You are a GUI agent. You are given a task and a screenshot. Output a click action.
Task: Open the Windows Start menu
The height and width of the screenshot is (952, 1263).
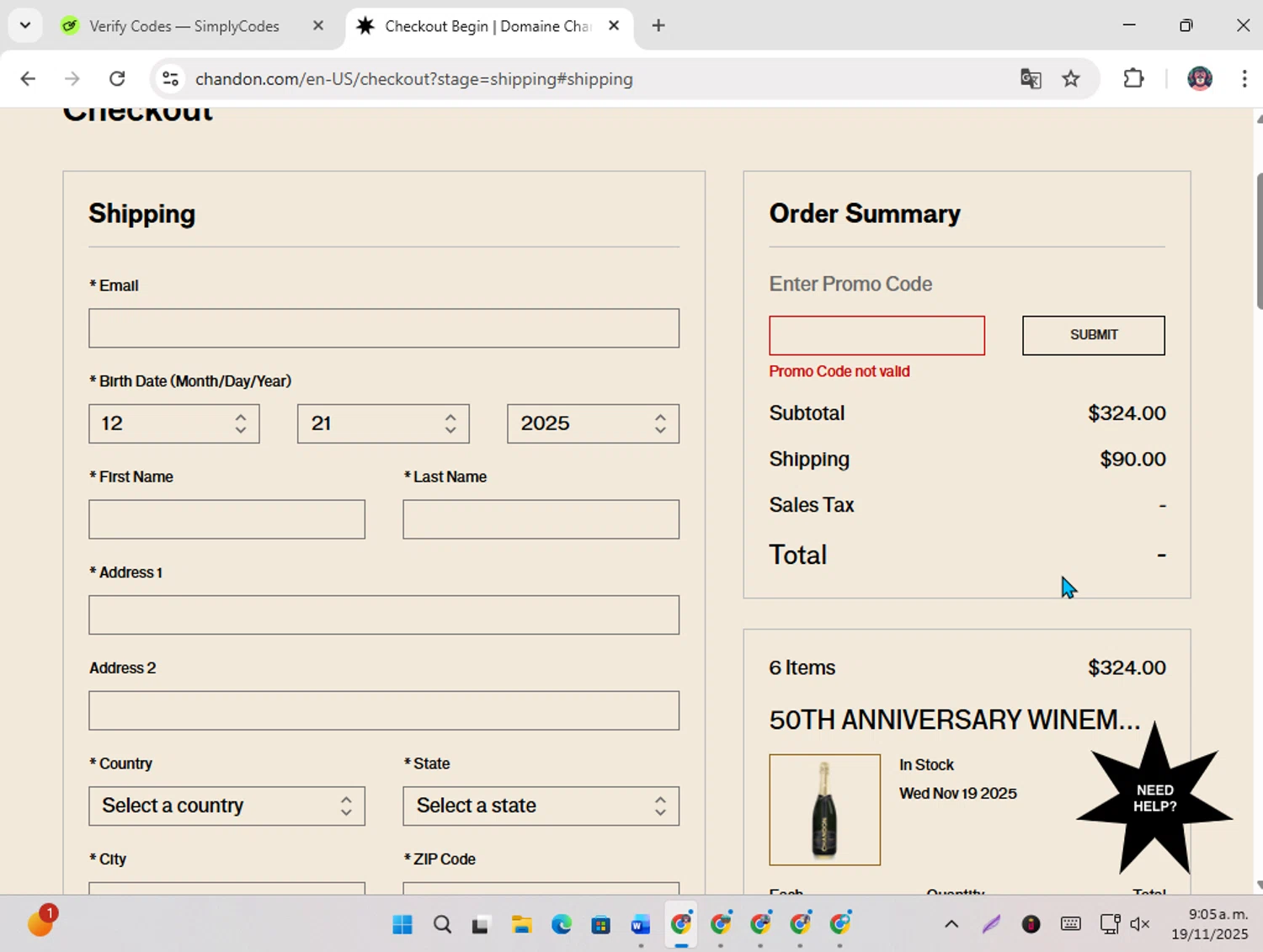[402, 924]
